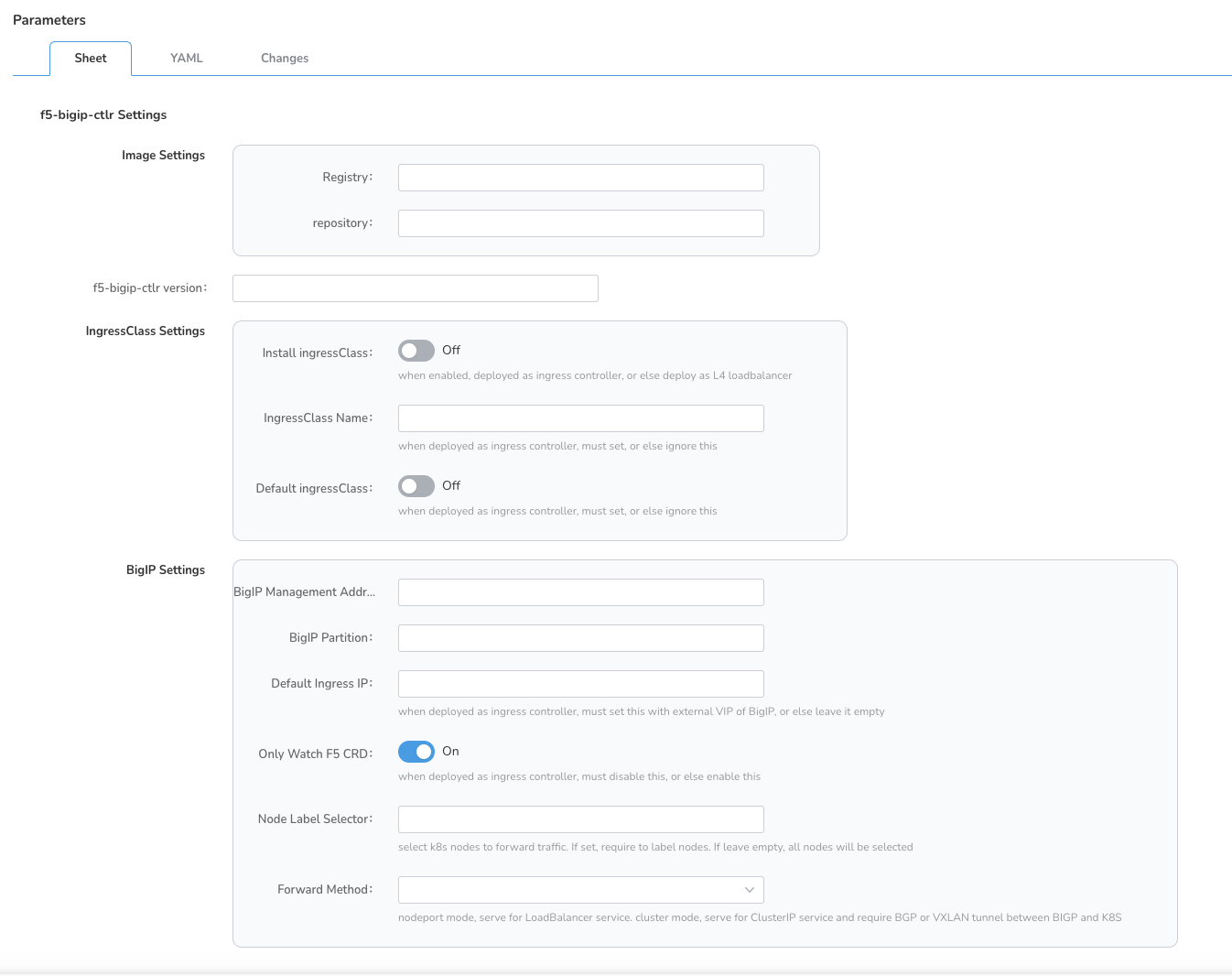The width and height of the screenshot is (1232, 976).
Task: Click the 'Install ingressClass:' label
Action: click(x=318, y=353)
